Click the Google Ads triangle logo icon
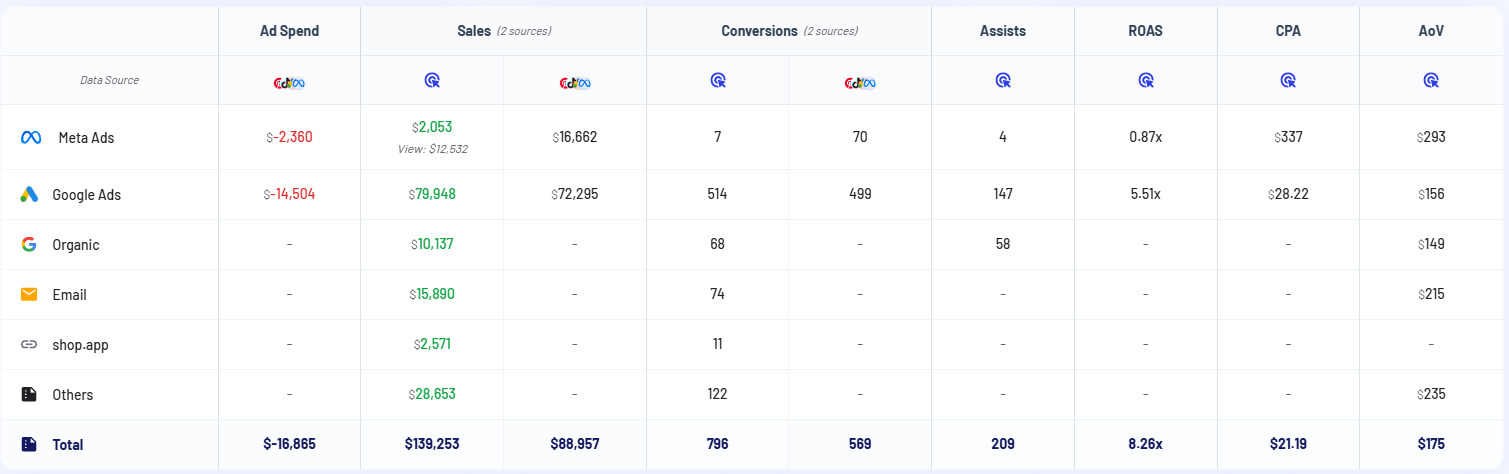The image size is (1509, 474). click(29, 195)
